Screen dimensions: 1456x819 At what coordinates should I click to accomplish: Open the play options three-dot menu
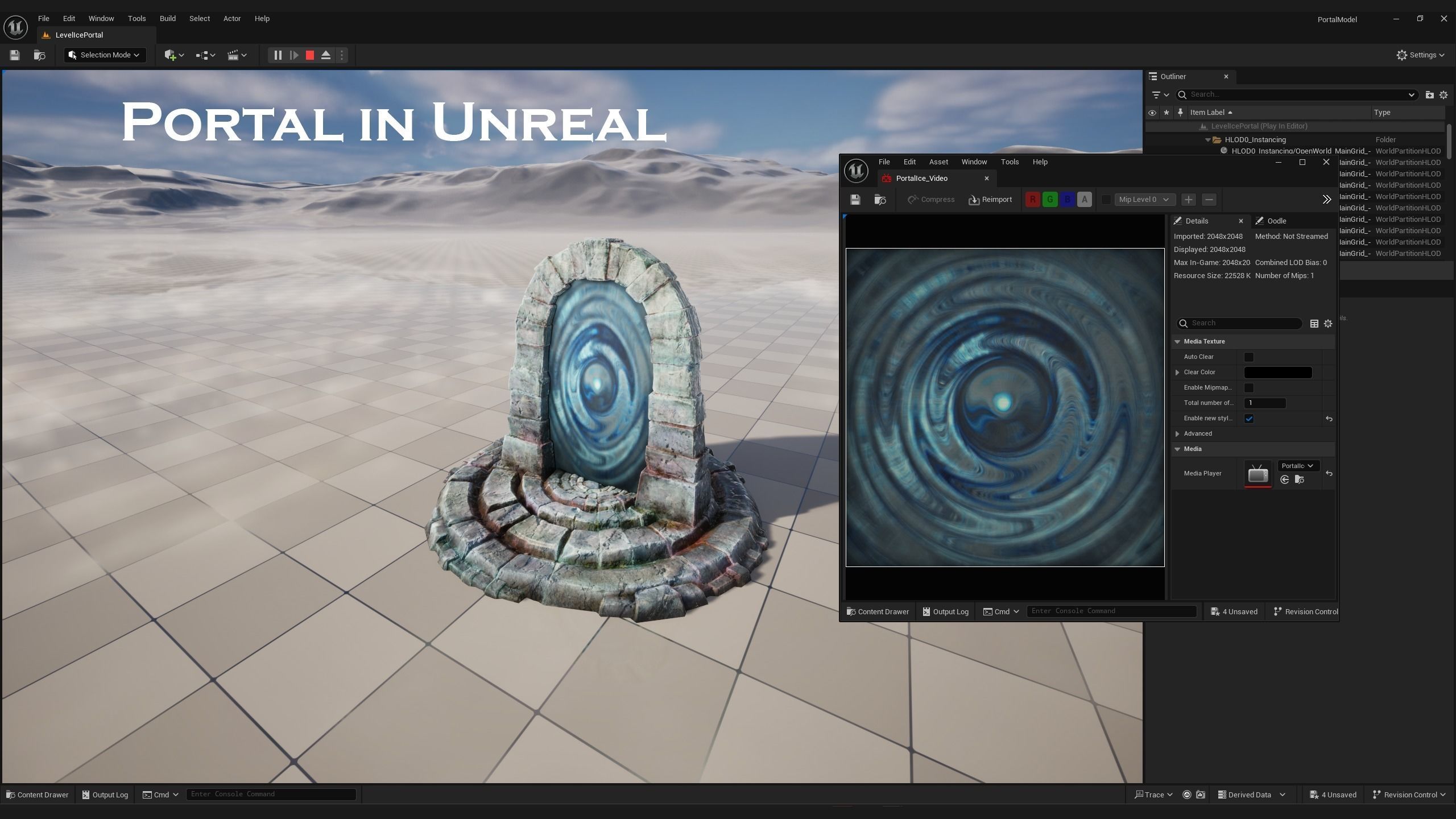coord(341,55)
